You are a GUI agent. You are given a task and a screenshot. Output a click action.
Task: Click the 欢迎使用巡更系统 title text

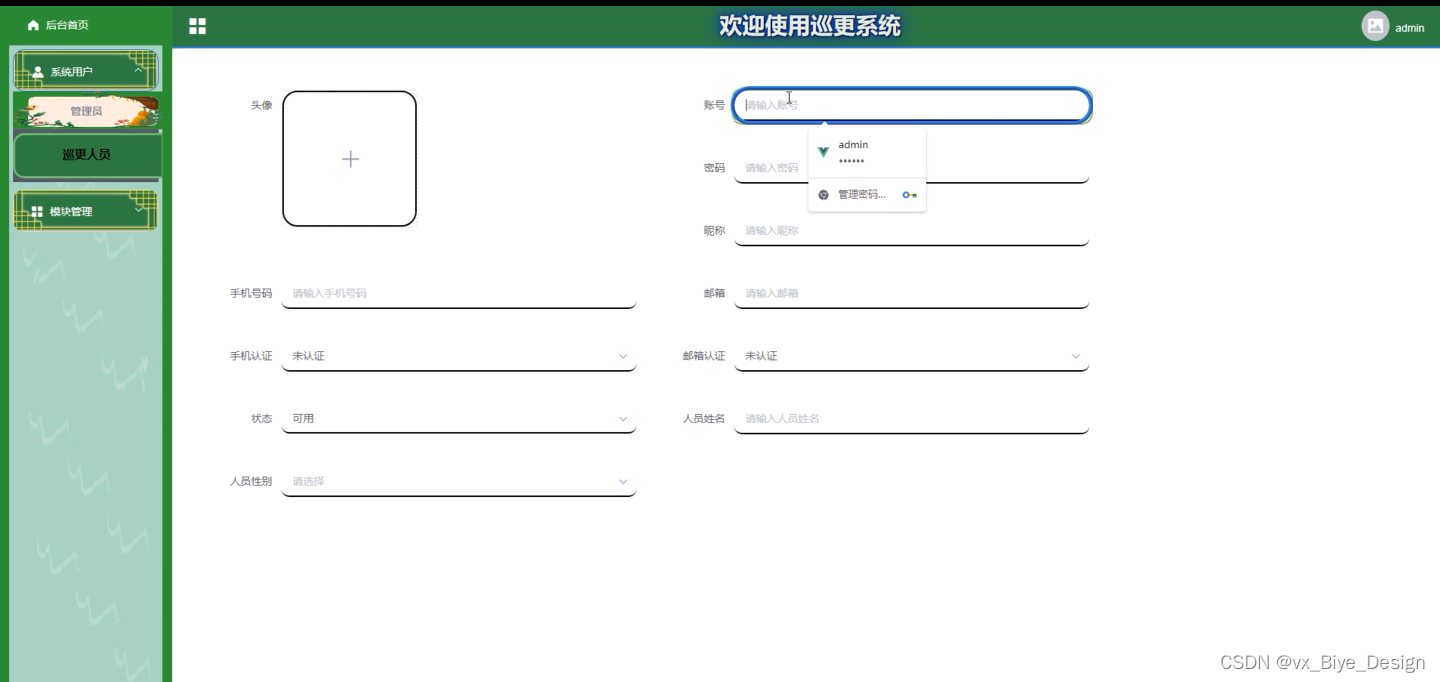810,26
